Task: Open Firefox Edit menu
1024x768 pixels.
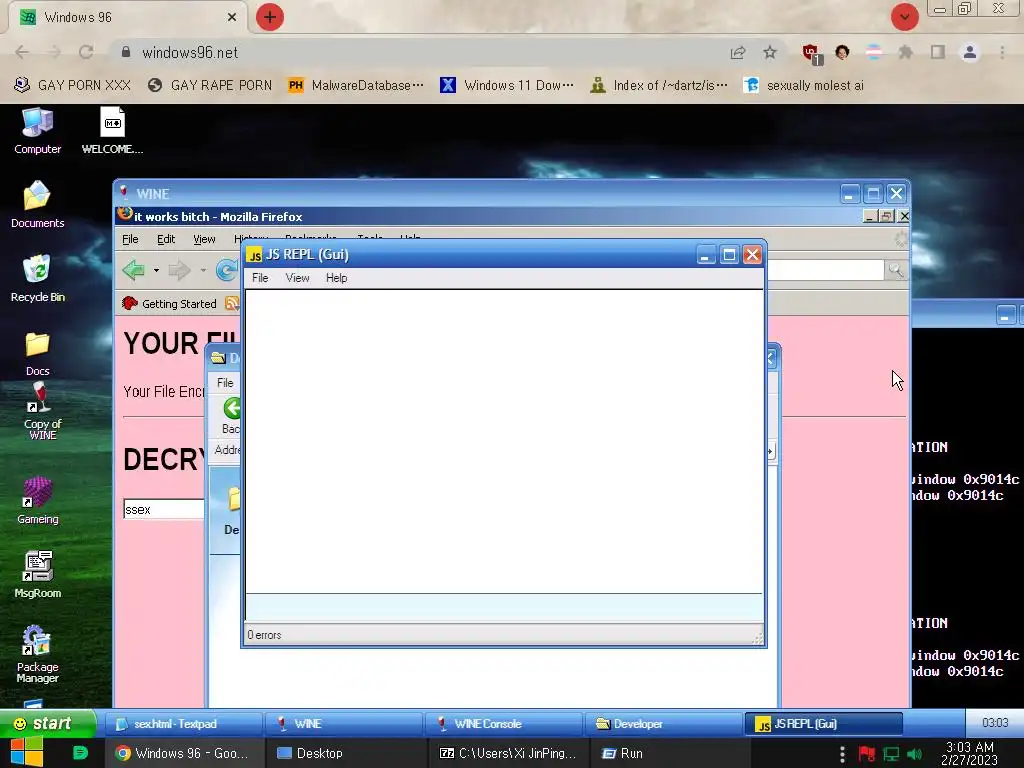Action: pyautogui.click(x=166, y=239)
